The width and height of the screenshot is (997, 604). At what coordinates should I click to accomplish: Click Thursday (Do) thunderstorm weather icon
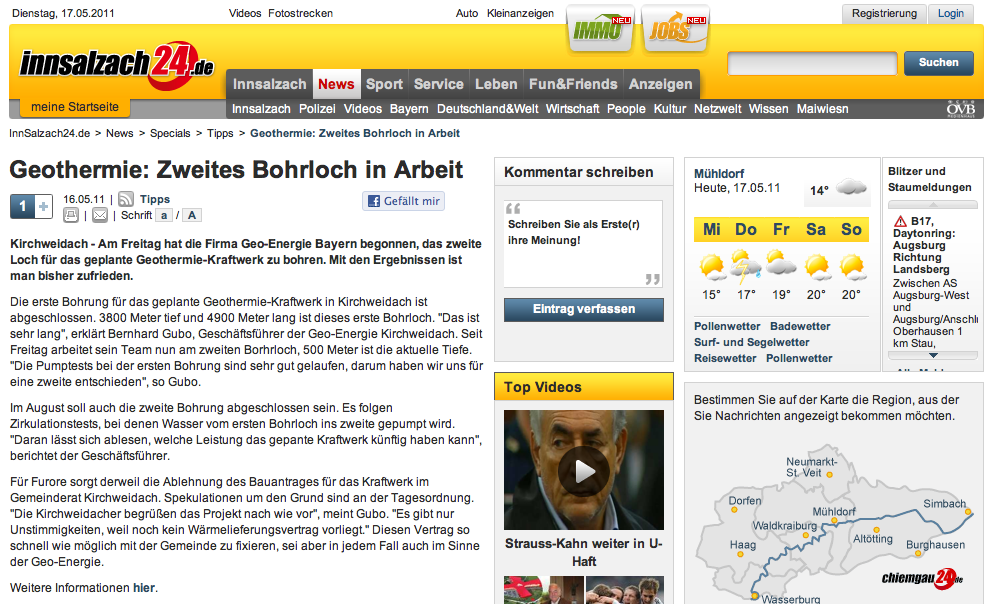point(746,266)
